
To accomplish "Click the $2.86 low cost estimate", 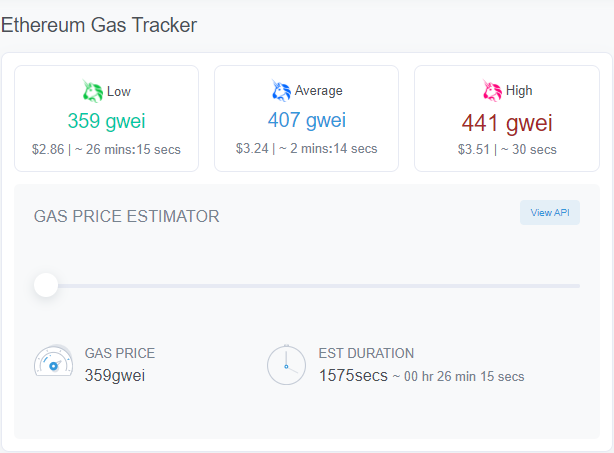I will [x=48, y=149].
